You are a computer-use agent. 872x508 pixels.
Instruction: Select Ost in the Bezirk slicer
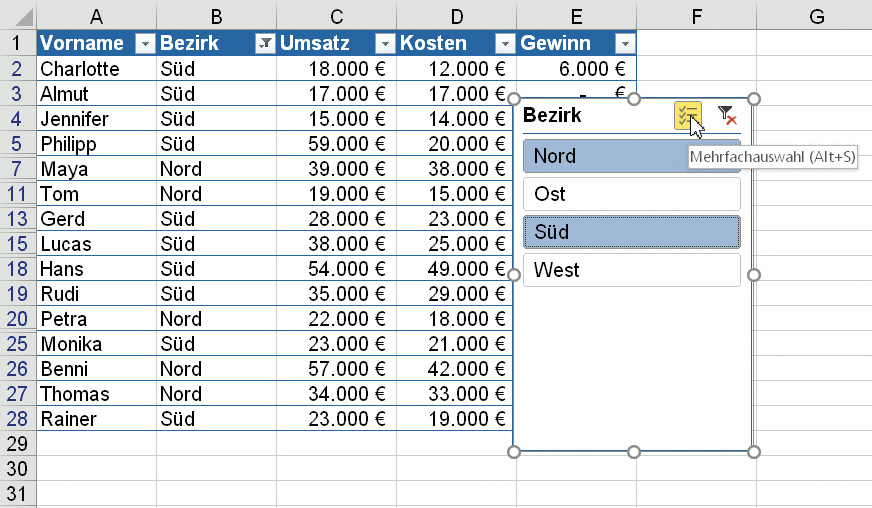(x=631, y=194)
